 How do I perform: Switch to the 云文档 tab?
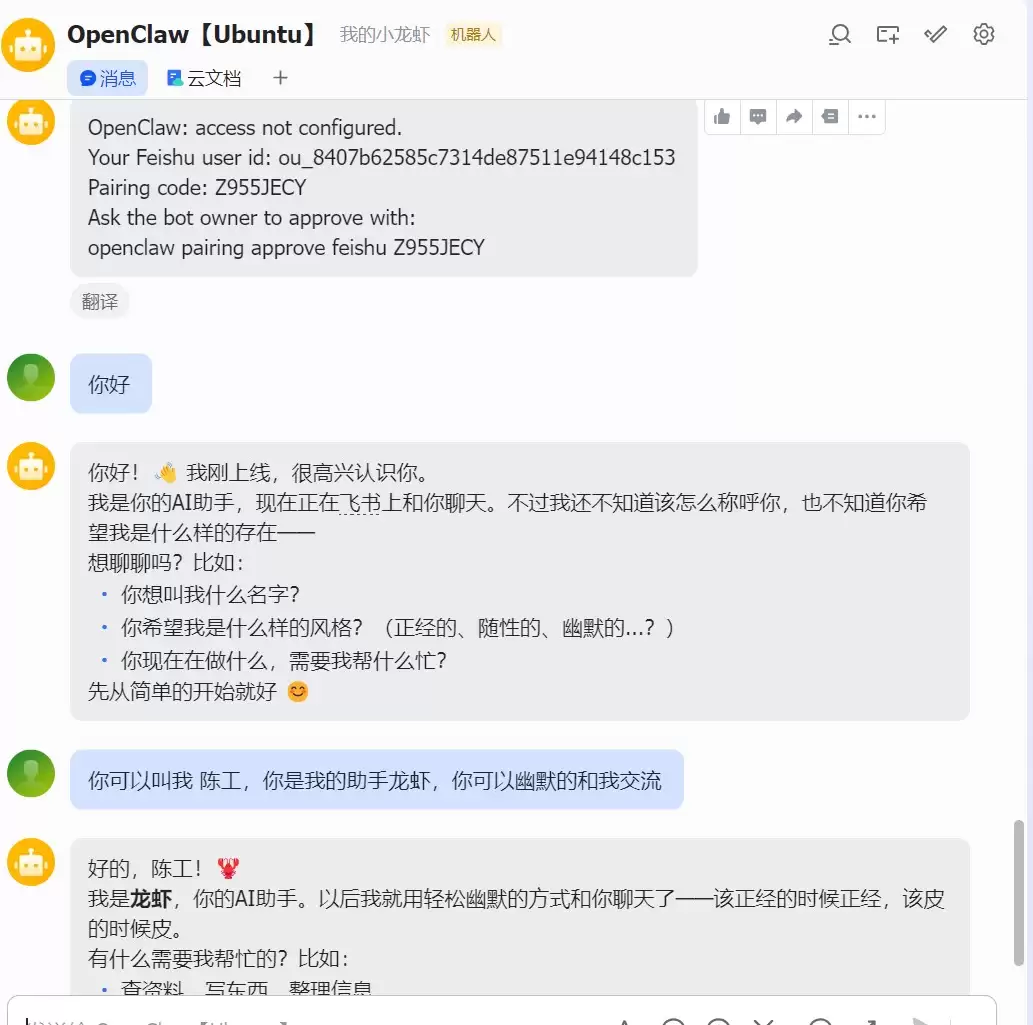pos(204,78)
